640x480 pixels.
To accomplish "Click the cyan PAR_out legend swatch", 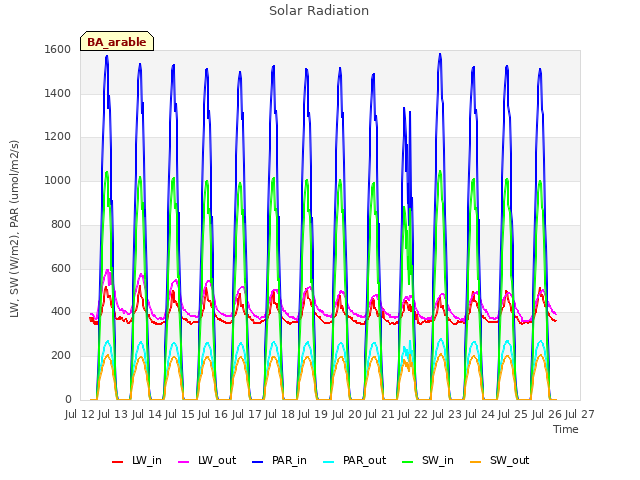I will [x=329, y=462].
